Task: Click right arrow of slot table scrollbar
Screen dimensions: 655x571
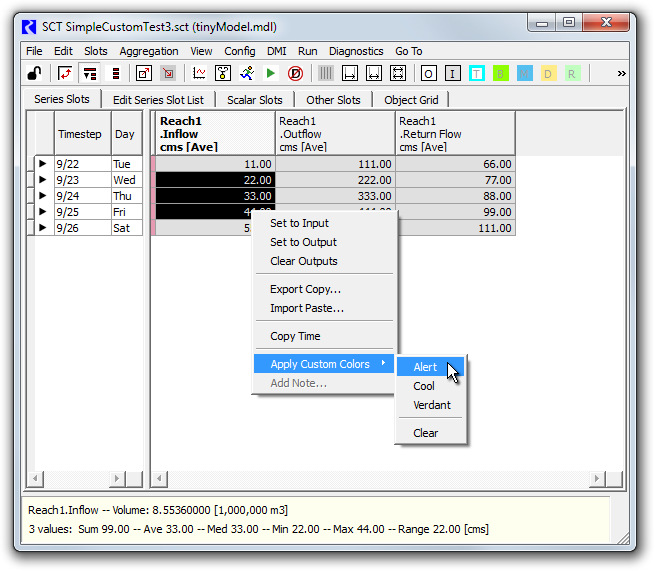Action: [597, 478]
